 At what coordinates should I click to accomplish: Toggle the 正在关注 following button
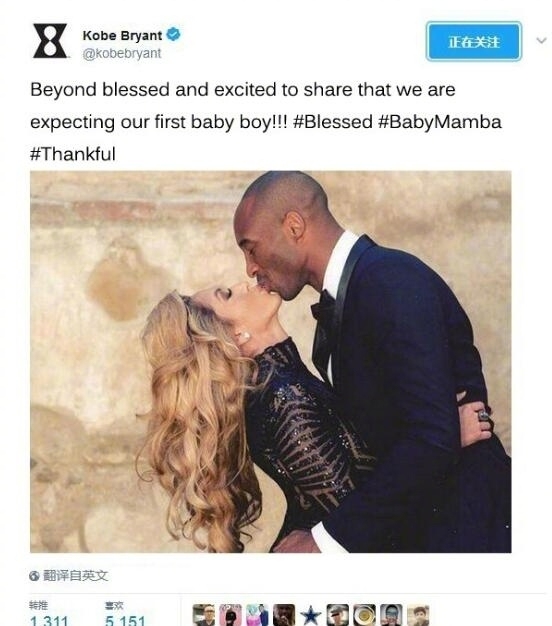coord(474,42)
